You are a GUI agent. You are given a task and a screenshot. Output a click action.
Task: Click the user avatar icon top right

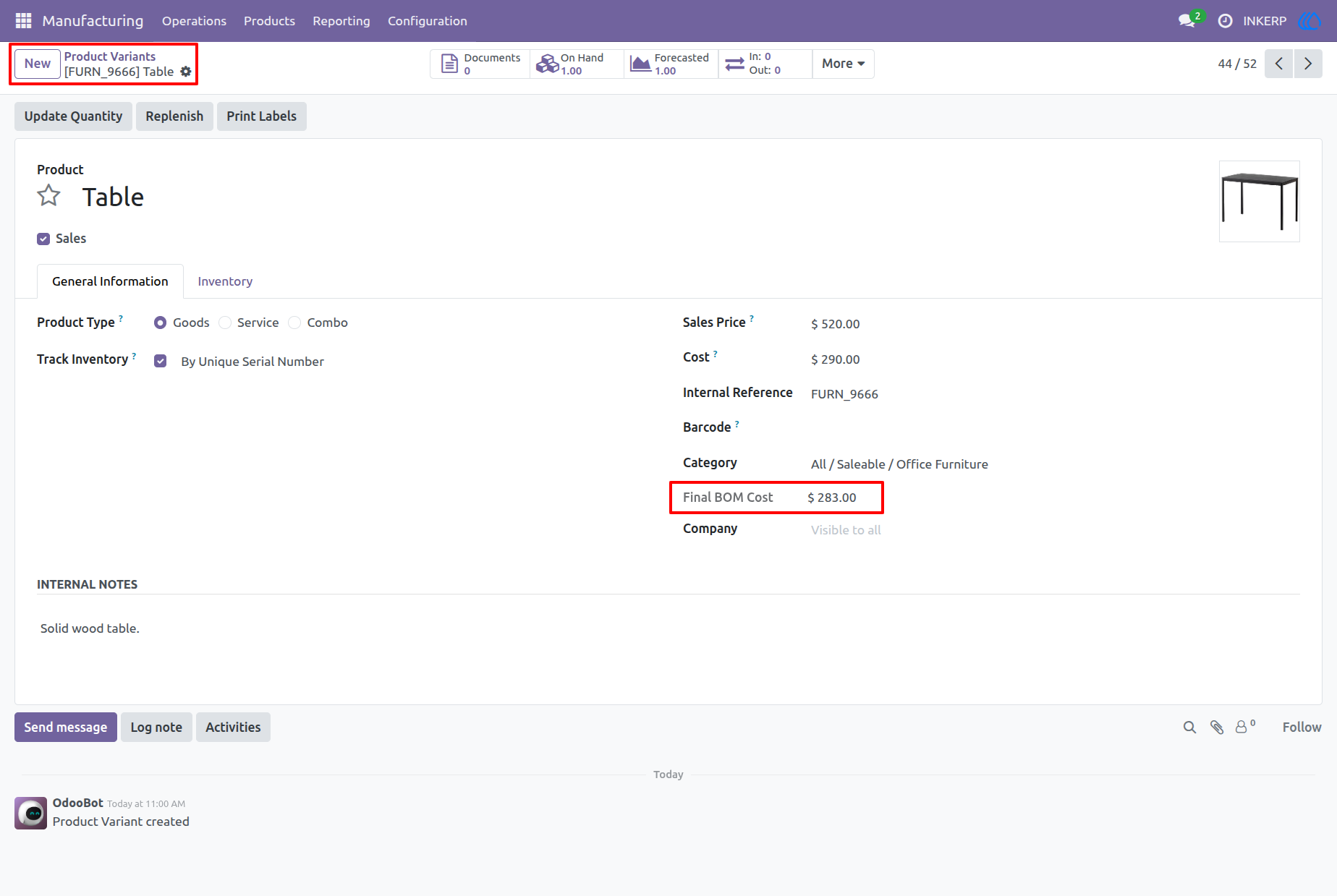pyautogui.click(x=1310, y=21)
